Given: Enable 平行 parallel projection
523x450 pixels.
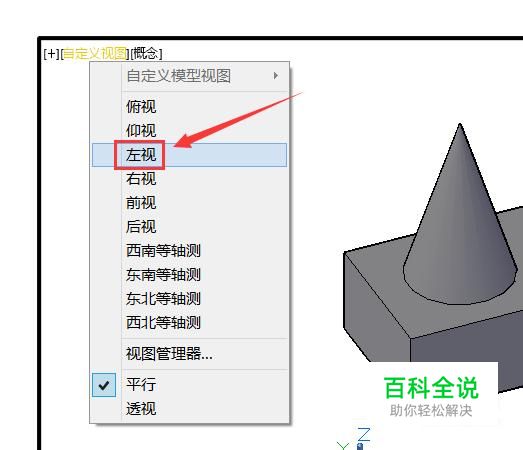Looking at the screenshot, I should coord(141,385).
